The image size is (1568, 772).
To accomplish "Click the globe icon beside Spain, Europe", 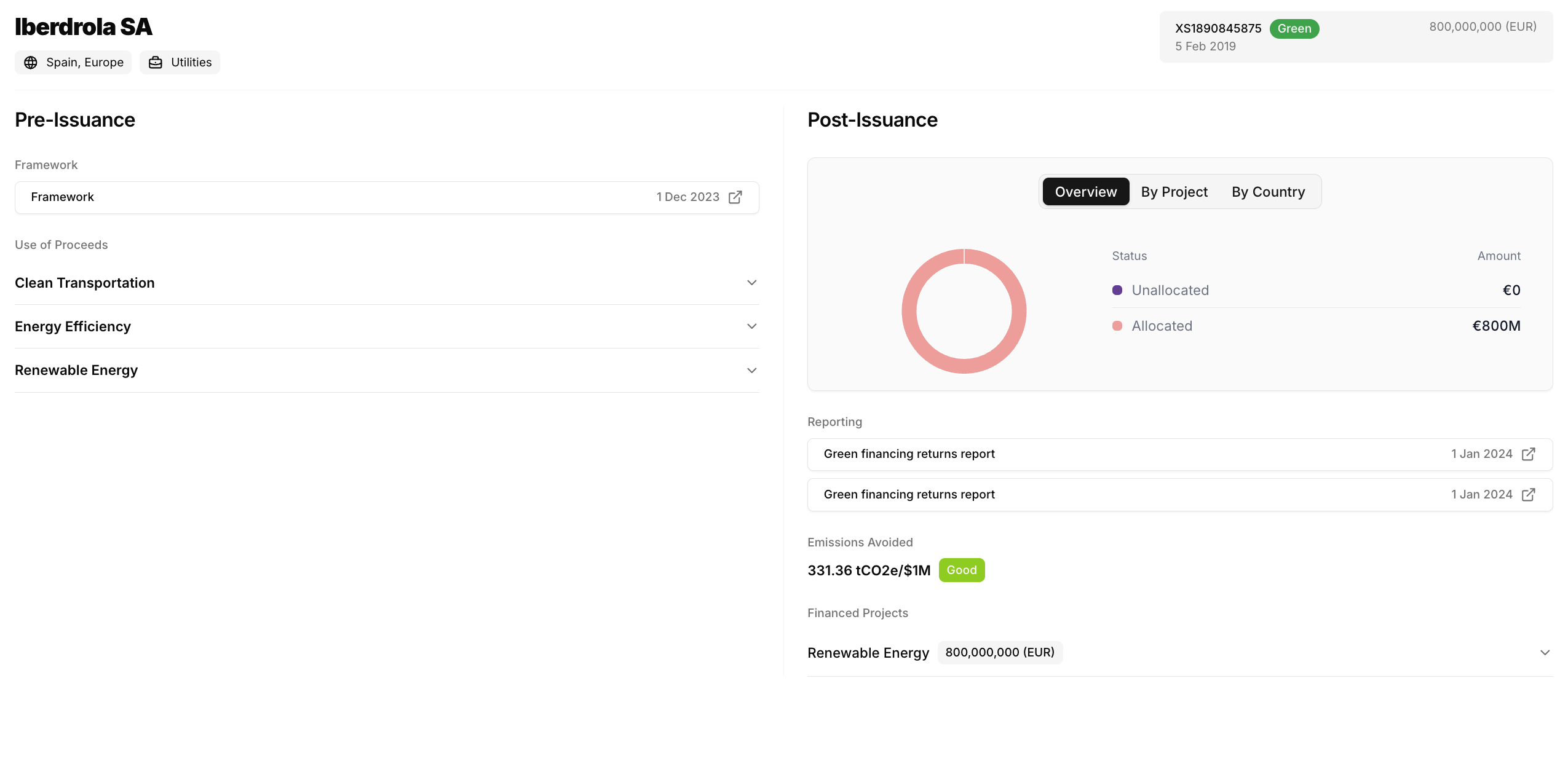I will click(x=31, y=63).
